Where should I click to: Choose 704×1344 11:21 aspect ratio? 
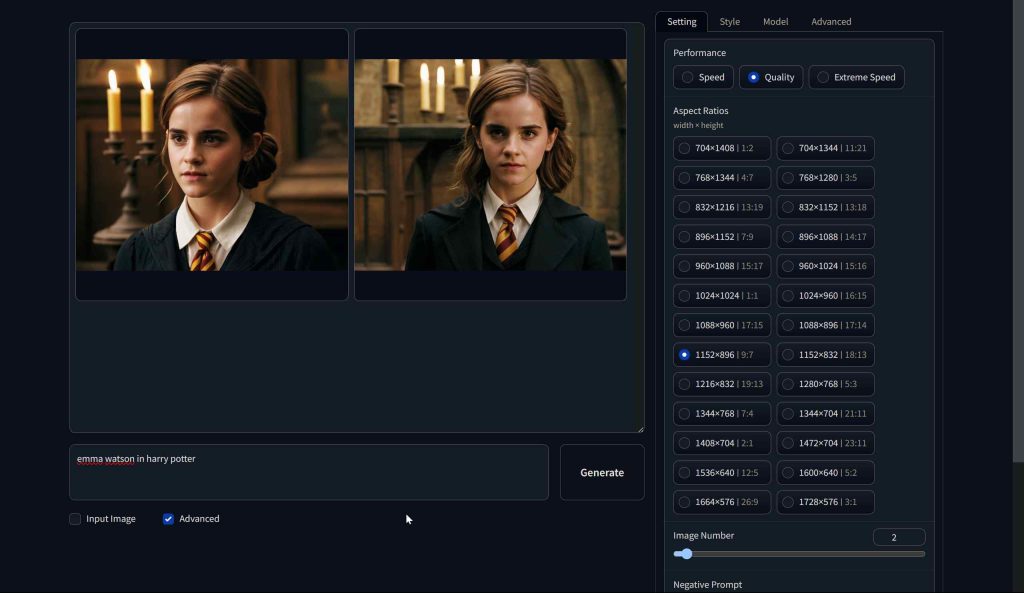825,148
